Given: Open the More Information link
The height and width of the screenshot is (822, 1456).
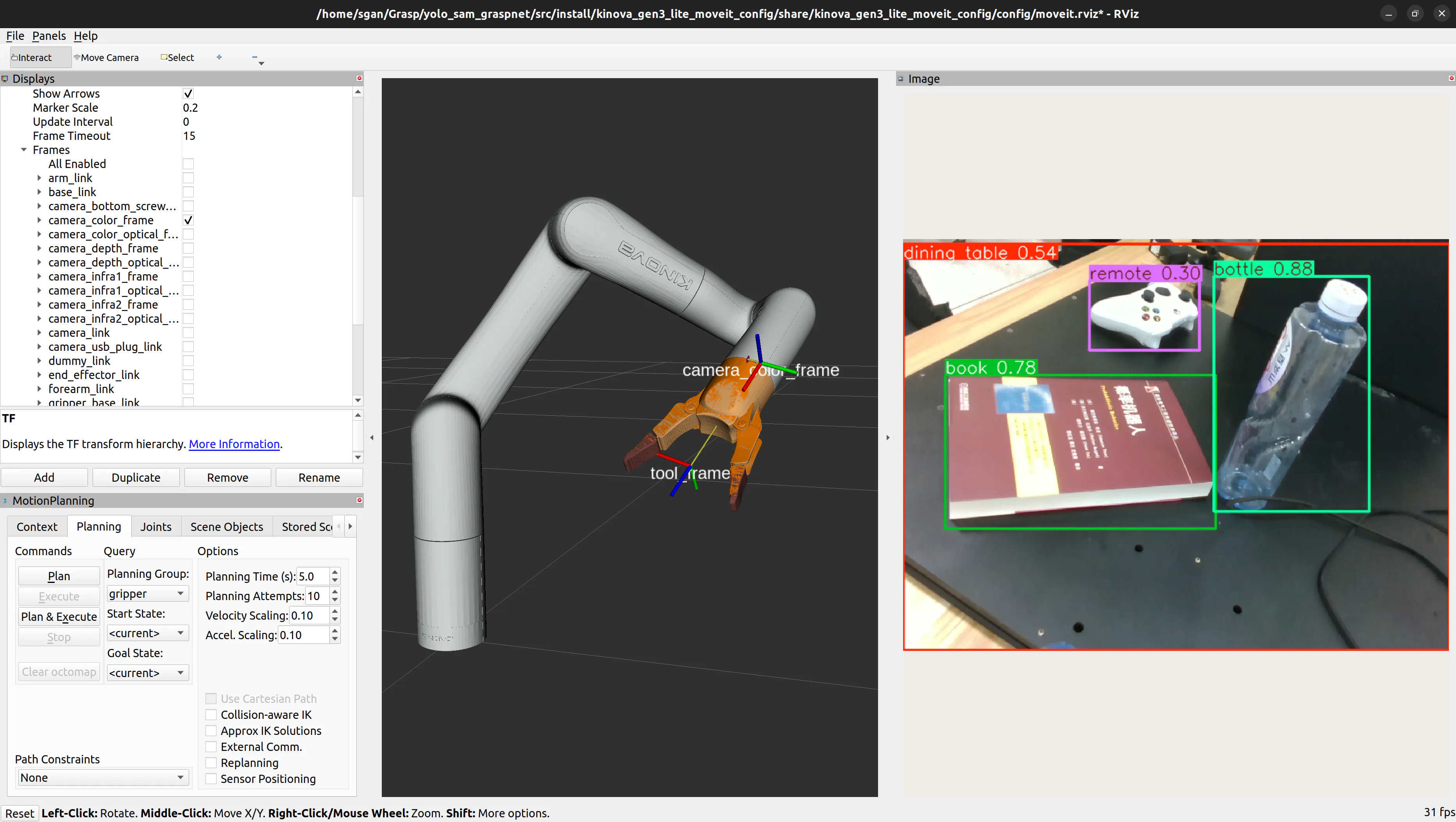Looking at the screenshot, I should tap(234, 444).
